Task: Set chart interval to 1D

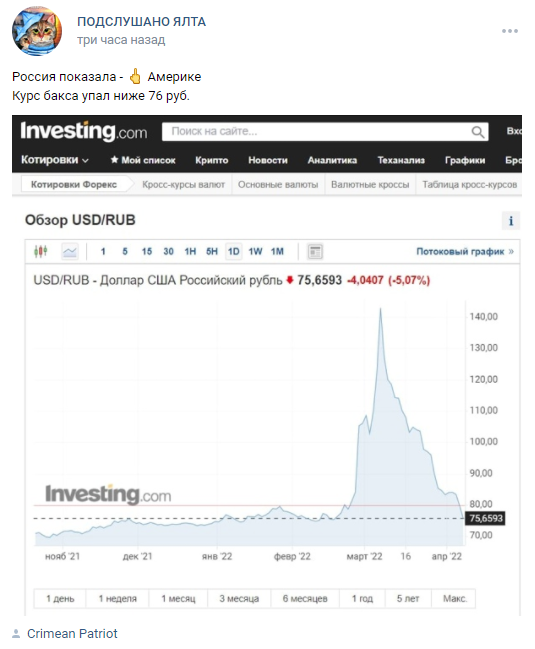Action: click(233, 252)
